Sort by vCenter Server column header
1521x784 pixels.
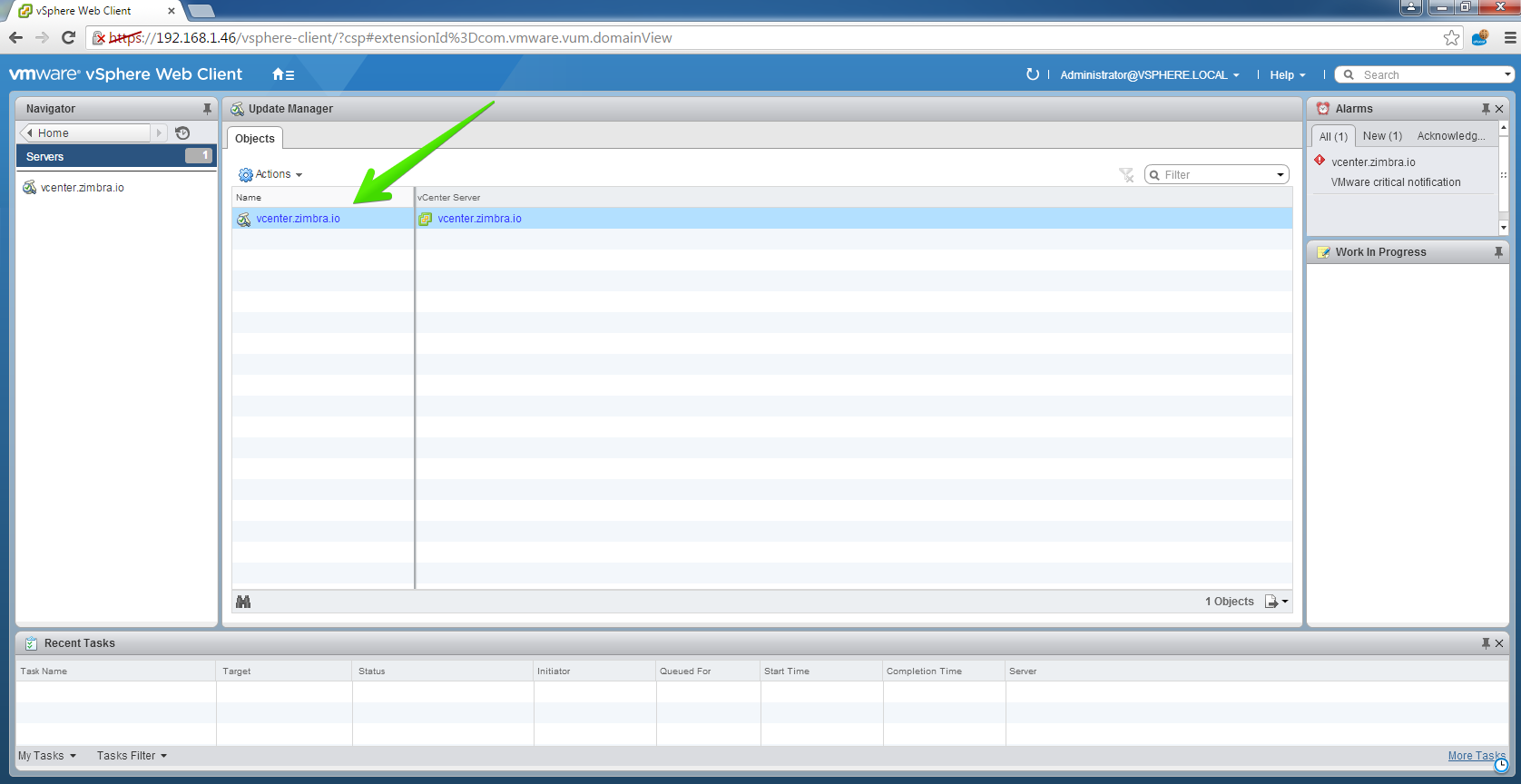[853, 197]
